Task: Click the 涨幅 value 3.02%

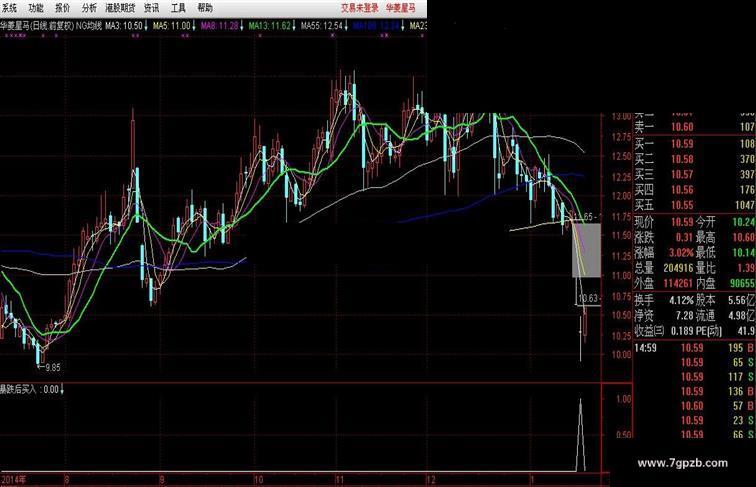Action: (681, 253)
